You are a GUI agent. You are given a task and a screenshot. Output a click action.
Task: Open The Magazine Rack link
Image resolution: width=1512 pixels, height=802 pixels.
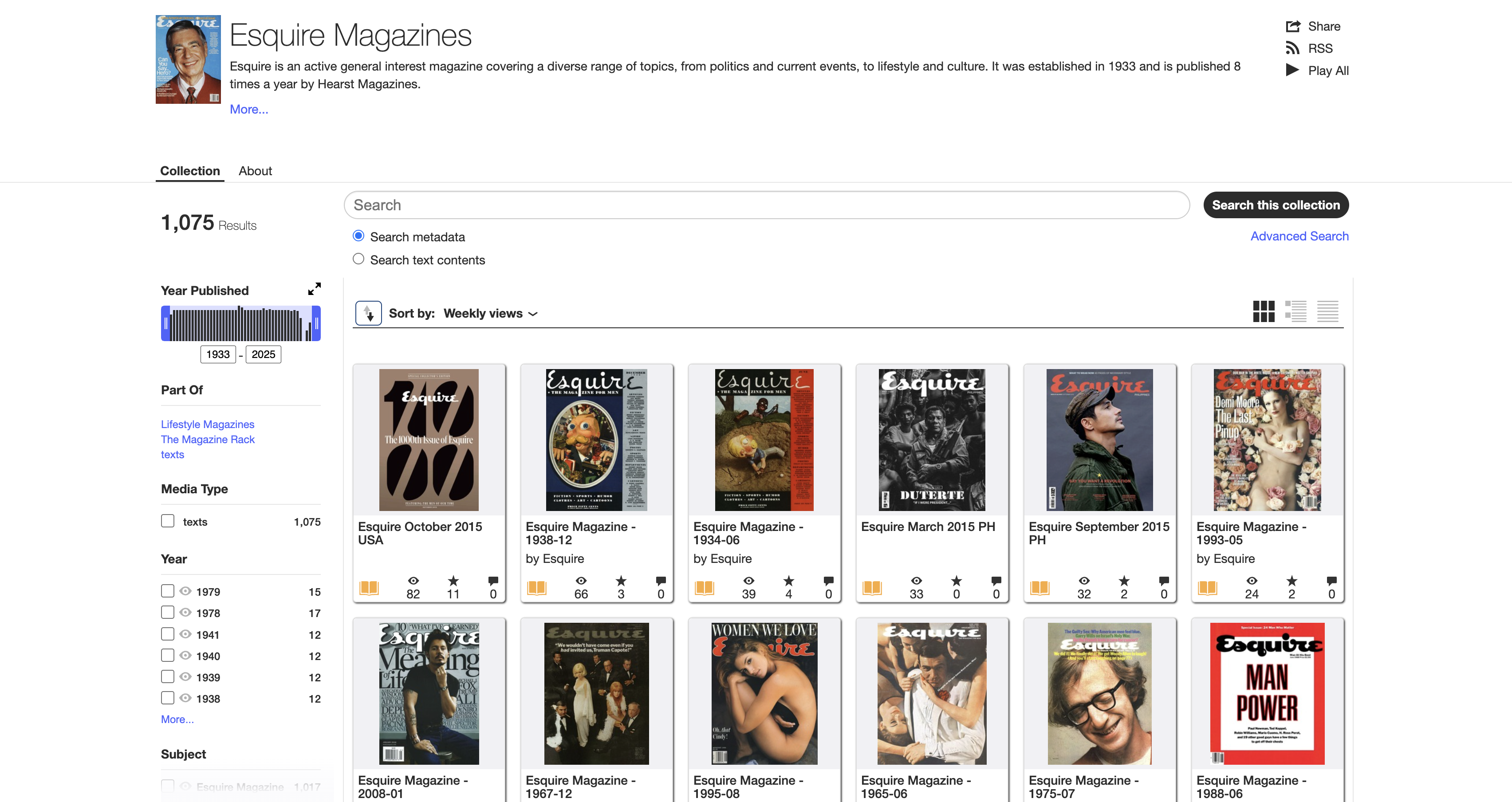pos(208,440)
